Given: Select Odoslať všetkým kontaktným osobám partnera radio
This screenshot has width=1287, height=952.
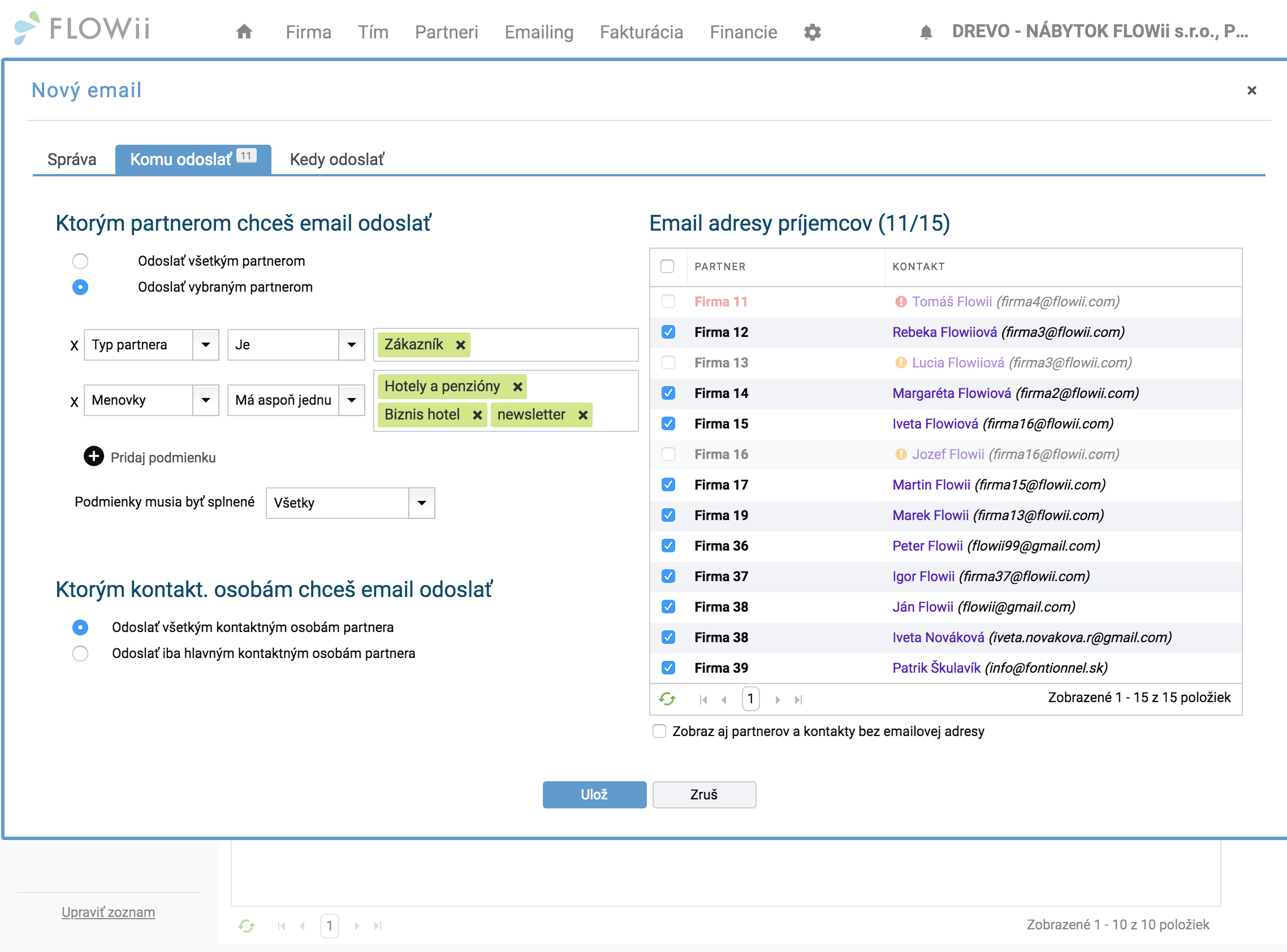Looking at the screenshot, I should (x=80, y=628).
